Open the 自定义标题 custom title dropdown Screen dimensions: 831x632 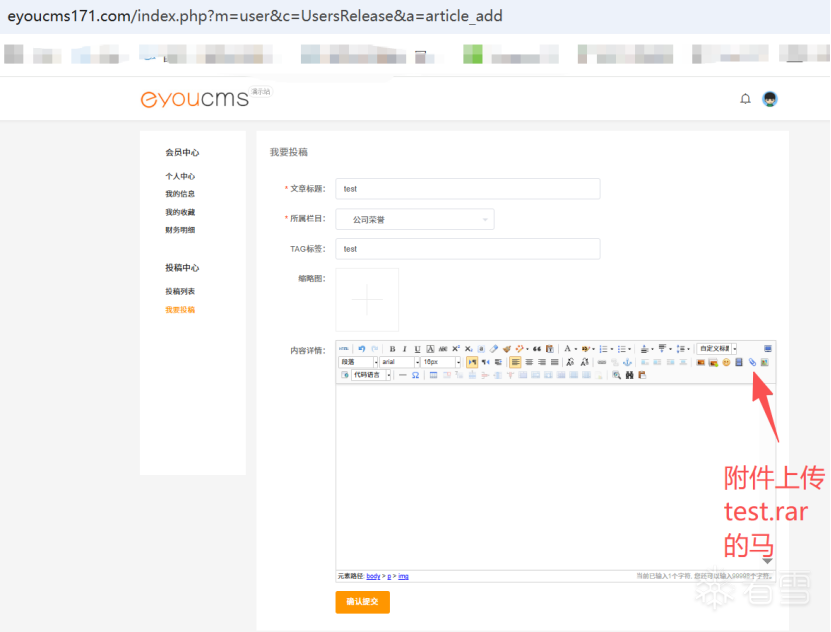tap(717, 349)
